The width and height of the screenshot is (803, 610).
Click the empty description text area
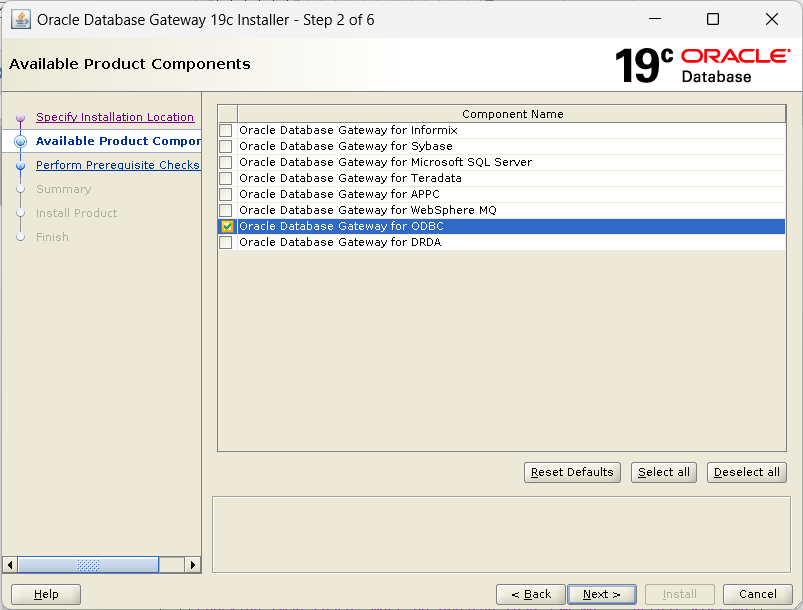point(501,534)
